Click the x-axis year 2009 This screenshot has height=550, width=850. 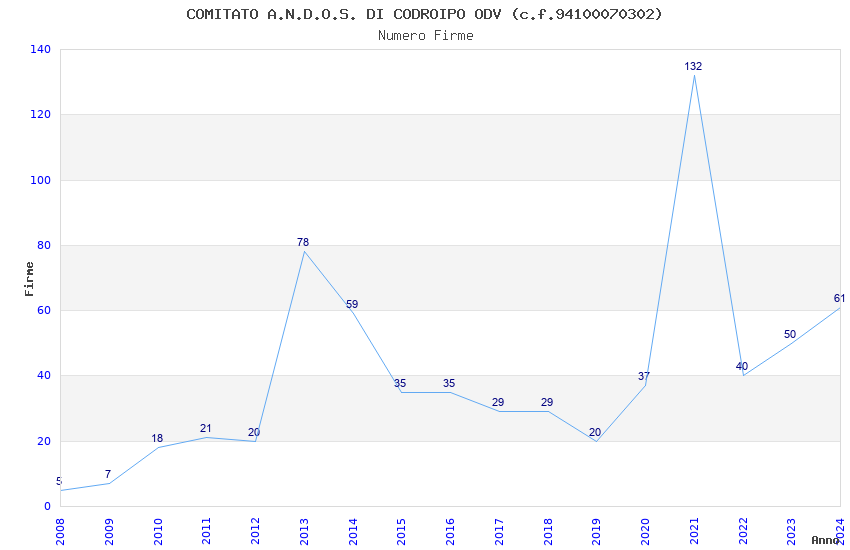coord(108,531)
